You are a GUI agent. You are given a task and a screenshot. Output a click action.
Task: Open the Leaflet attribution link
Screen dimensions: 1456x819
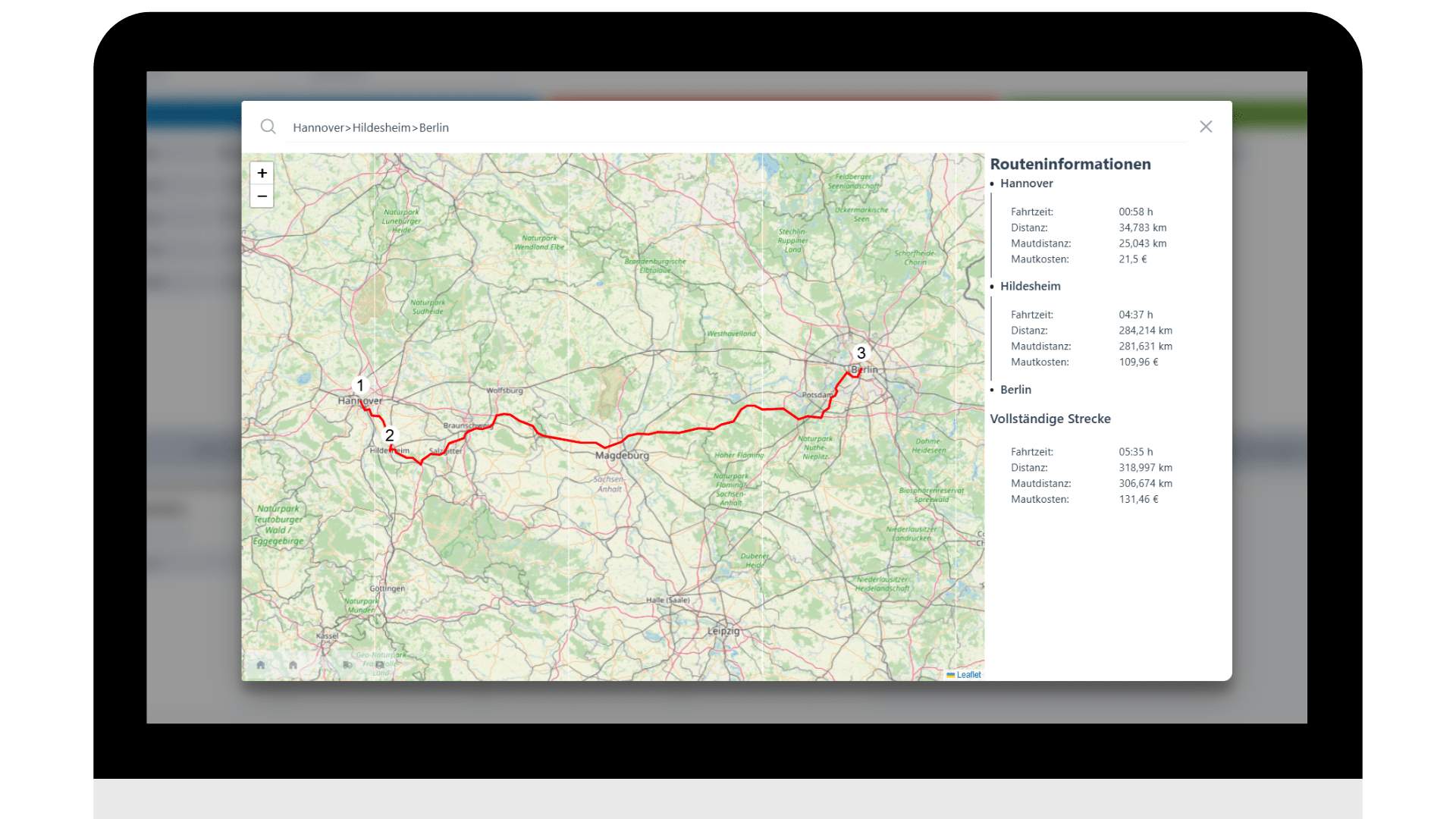[x=968, y=675]
